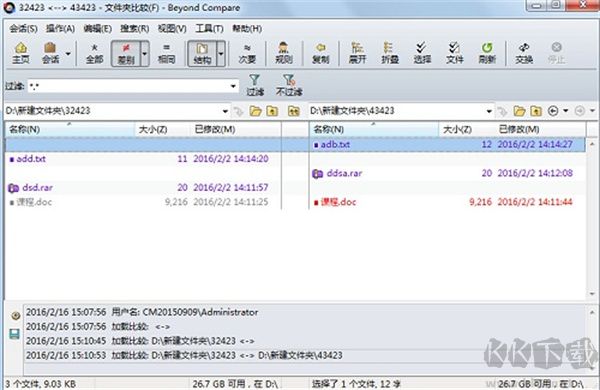The width and height of the screenshot is (600, 390).
Task: Click the file pane scrollbar down arrow
Action: tap(592, 294)
